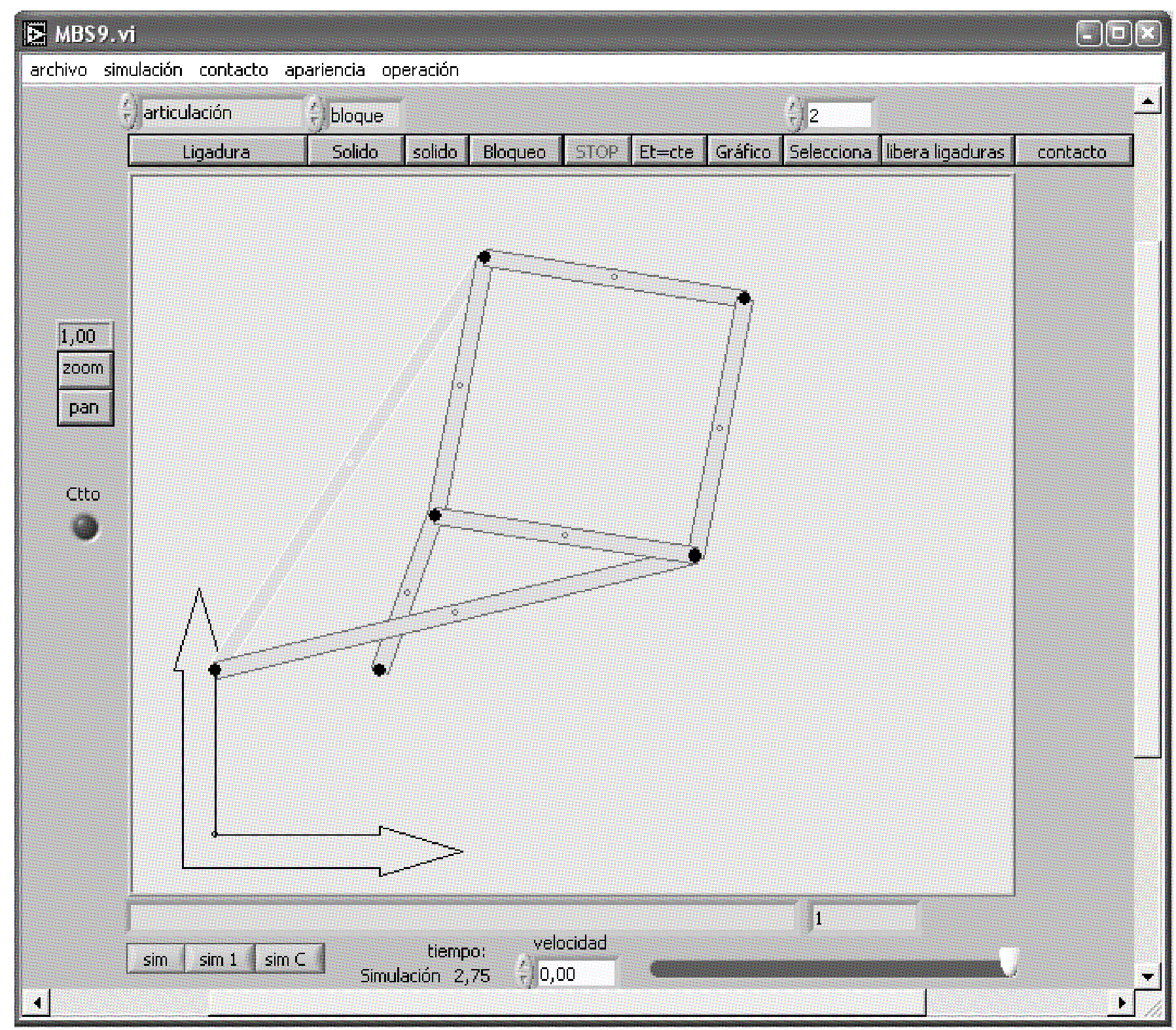1176x1030 pixels.
Task: Open the bloque selector spinner
Action: (315, 115)
